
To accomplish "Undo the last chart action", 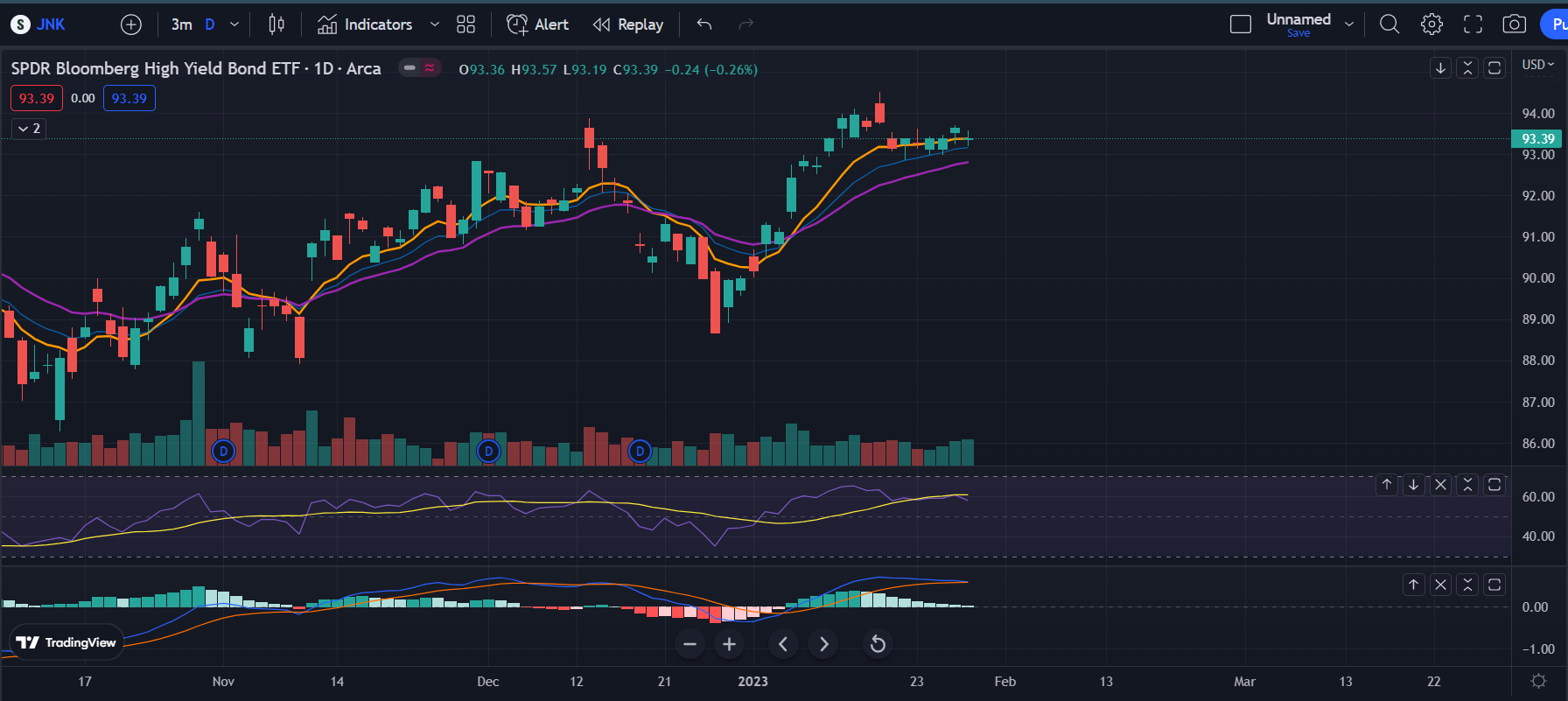I will (x=704, y=25).
